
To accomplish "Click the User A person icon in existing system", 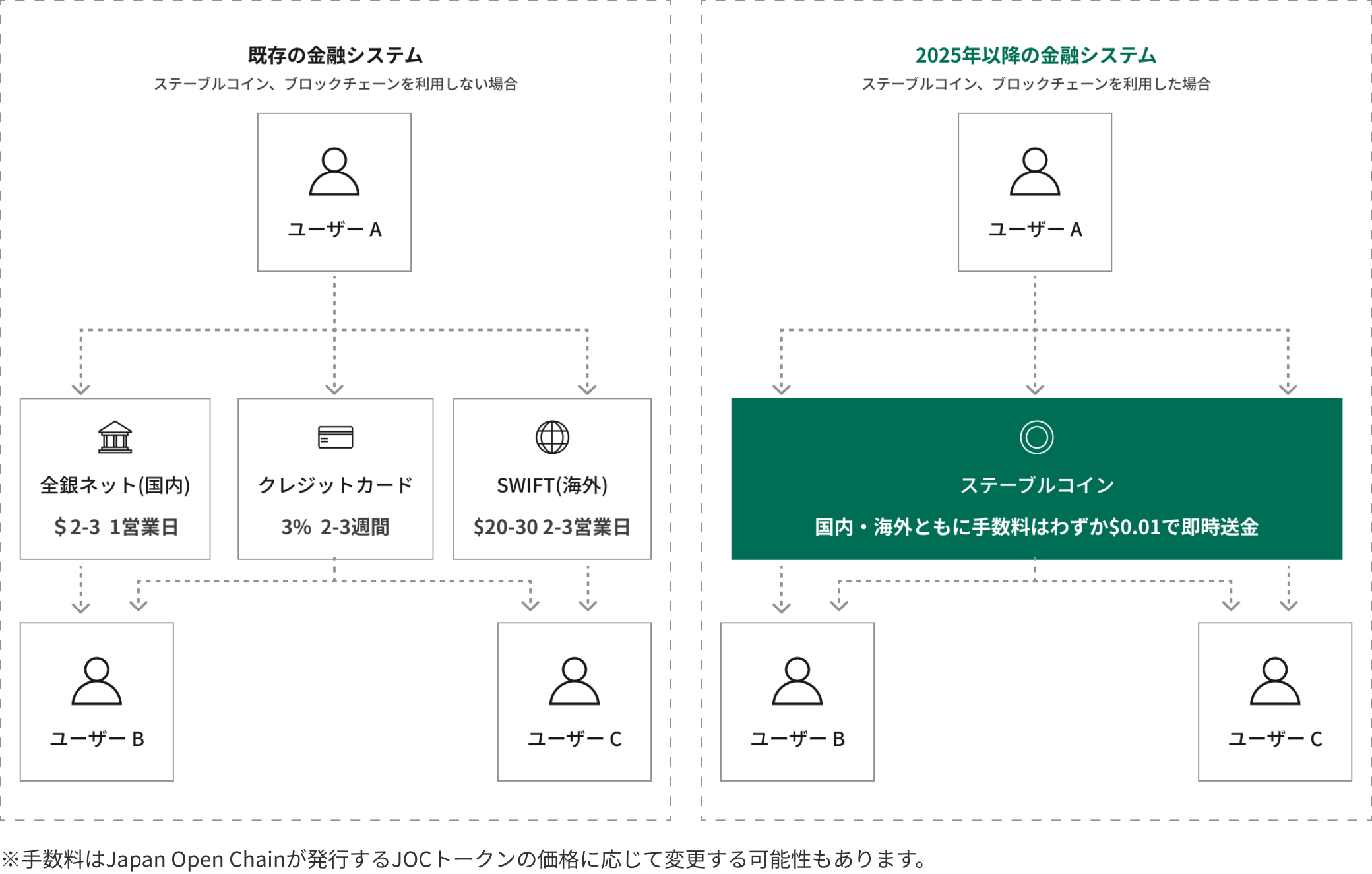I will [334, 172].
